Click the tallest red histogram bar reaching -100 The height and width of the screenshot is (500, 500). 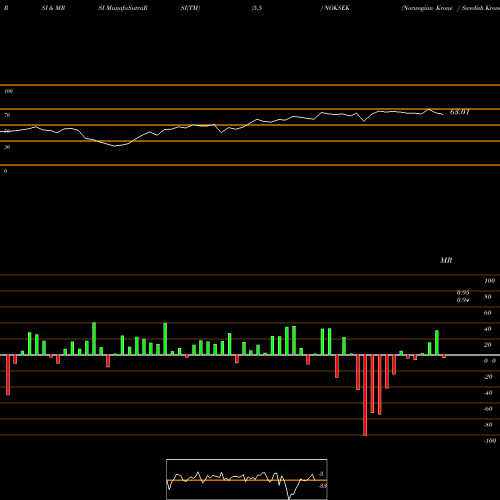pos(365,395)
